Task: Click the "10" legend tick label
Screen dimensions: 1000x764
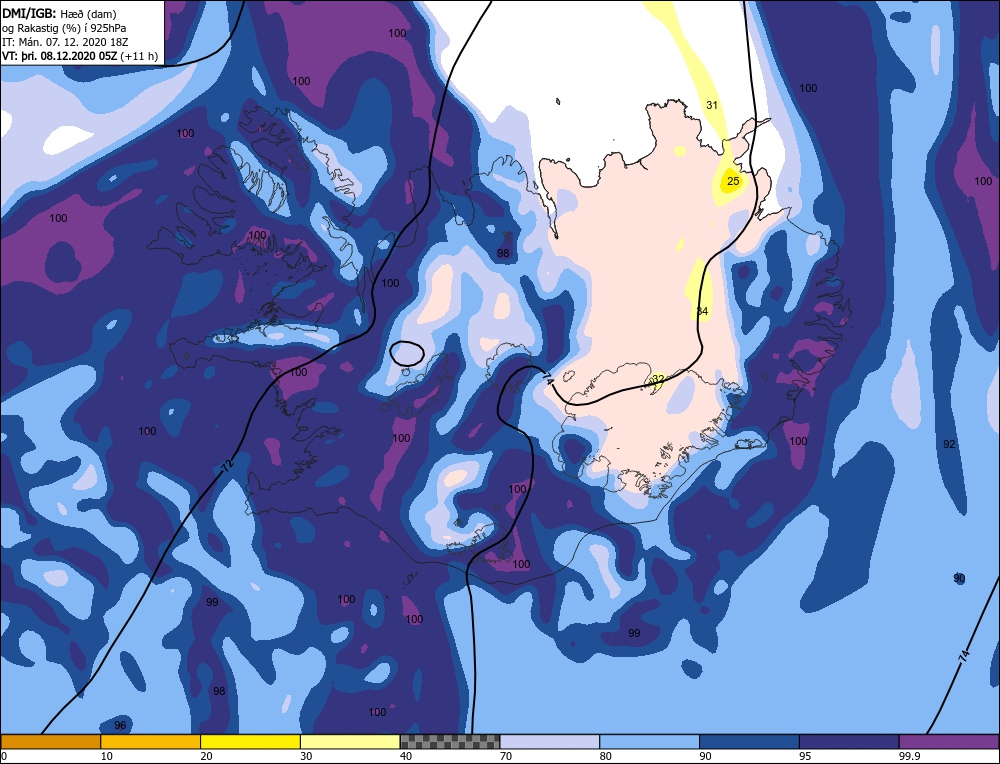Action: tap(107, 756)
